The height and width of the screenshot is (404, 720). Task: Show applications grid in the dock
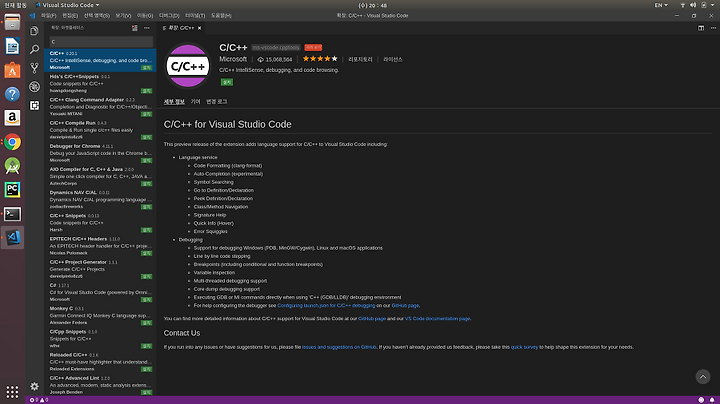[x=12, y=392]
